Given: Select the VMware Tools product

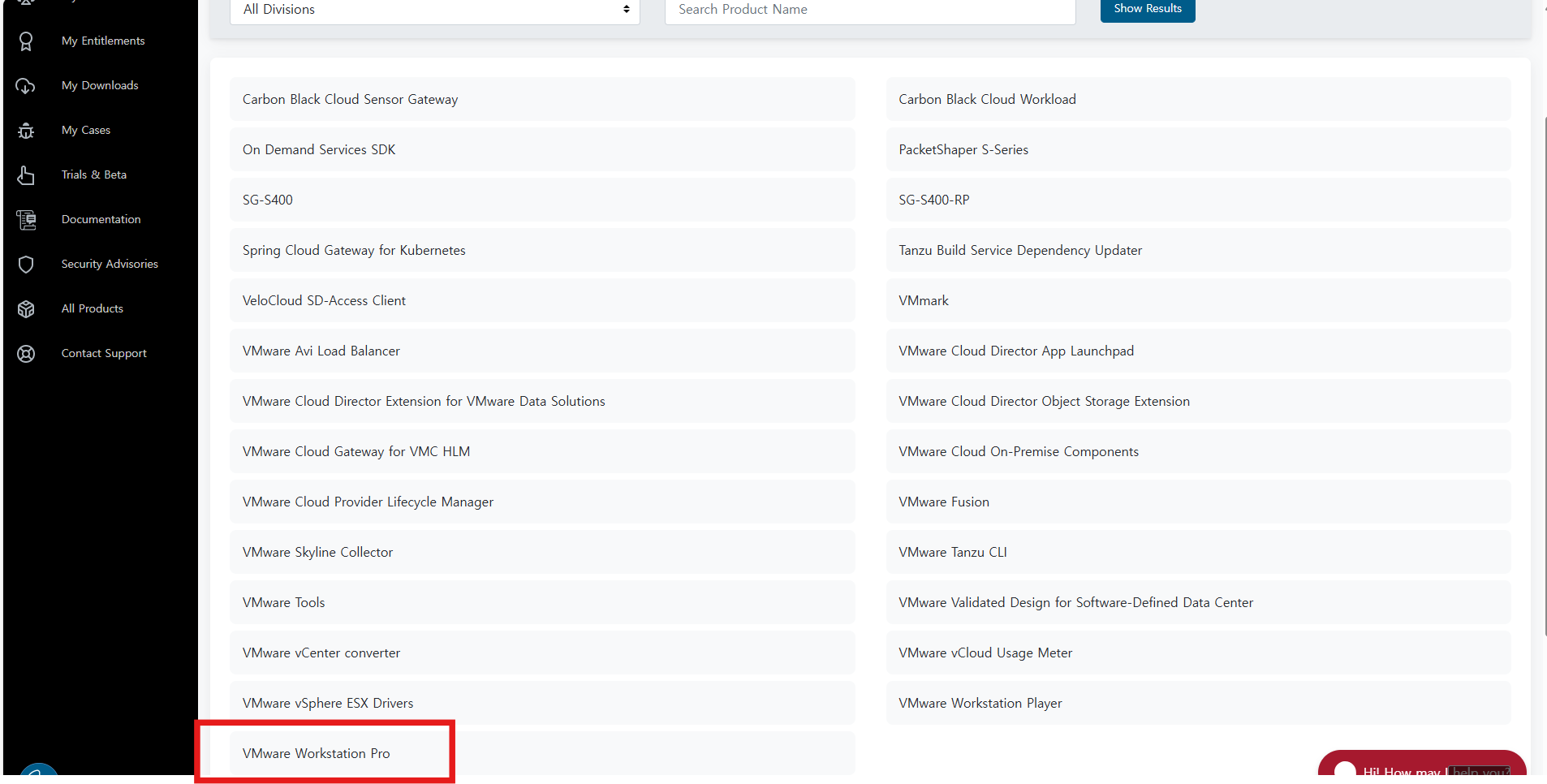Looking at the screenshot, I should point(542,602).
